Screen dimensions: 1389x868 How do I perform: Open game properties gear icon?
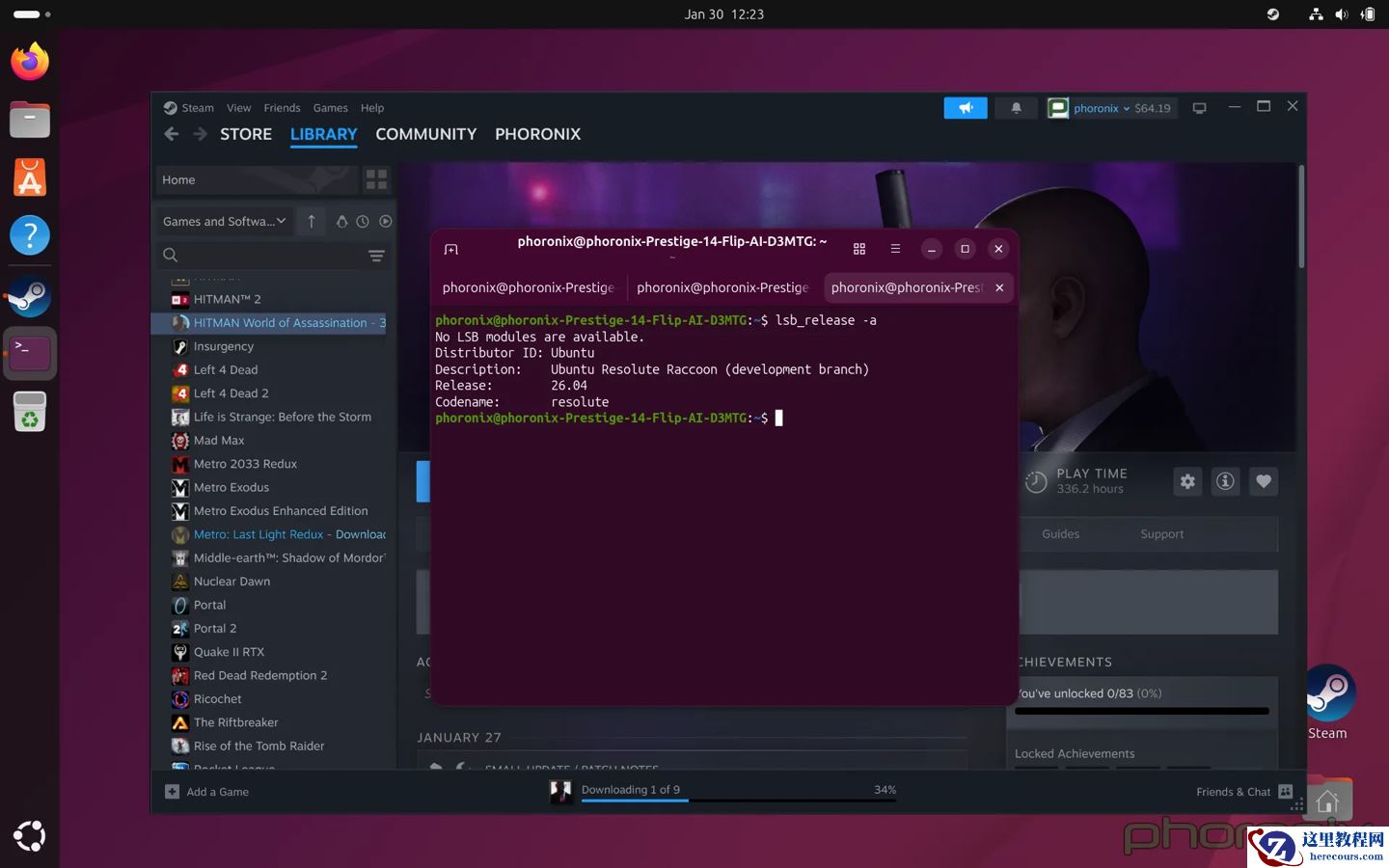pos(1187,481)
